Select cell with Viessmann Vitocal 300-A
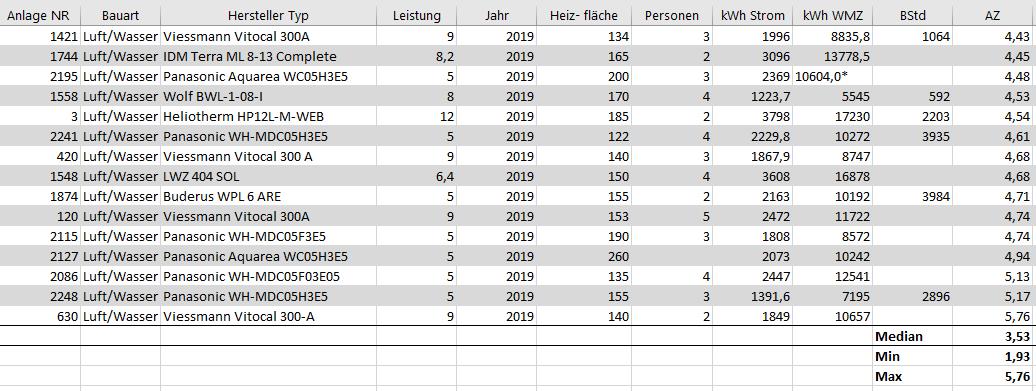Image resolution: width=1036 pixels, height=391 pixels. [x=268, y=316]
